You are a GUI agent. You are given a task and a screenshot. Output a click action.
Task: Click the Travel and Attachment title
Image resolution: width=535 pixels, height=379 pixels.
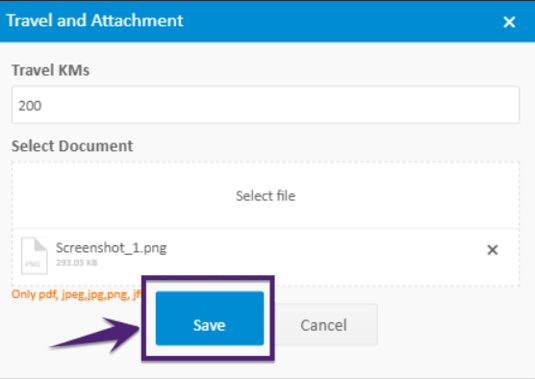[95, 20]
